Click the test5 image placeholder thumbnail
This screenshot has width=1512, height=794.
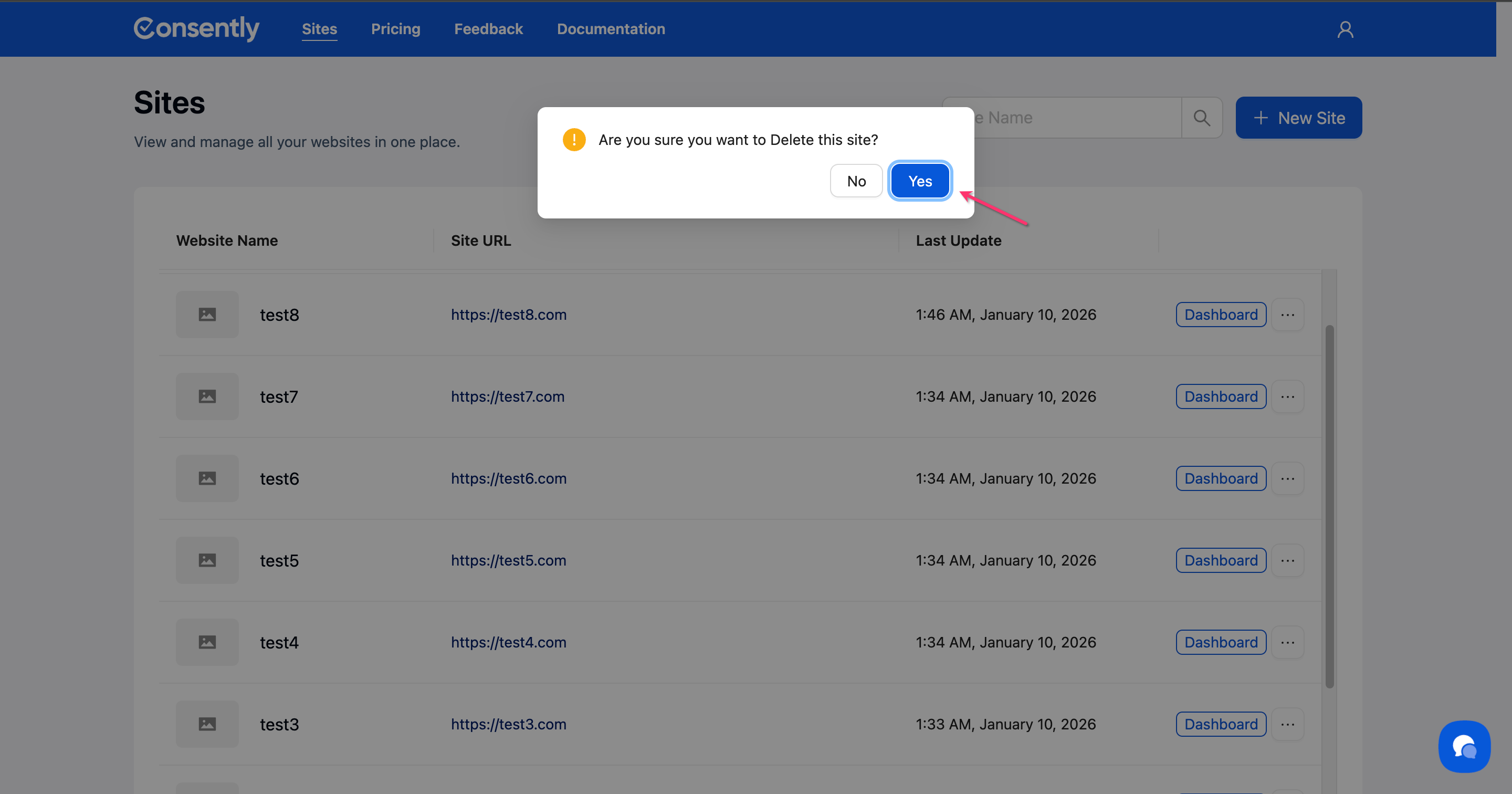coord(207,560)
